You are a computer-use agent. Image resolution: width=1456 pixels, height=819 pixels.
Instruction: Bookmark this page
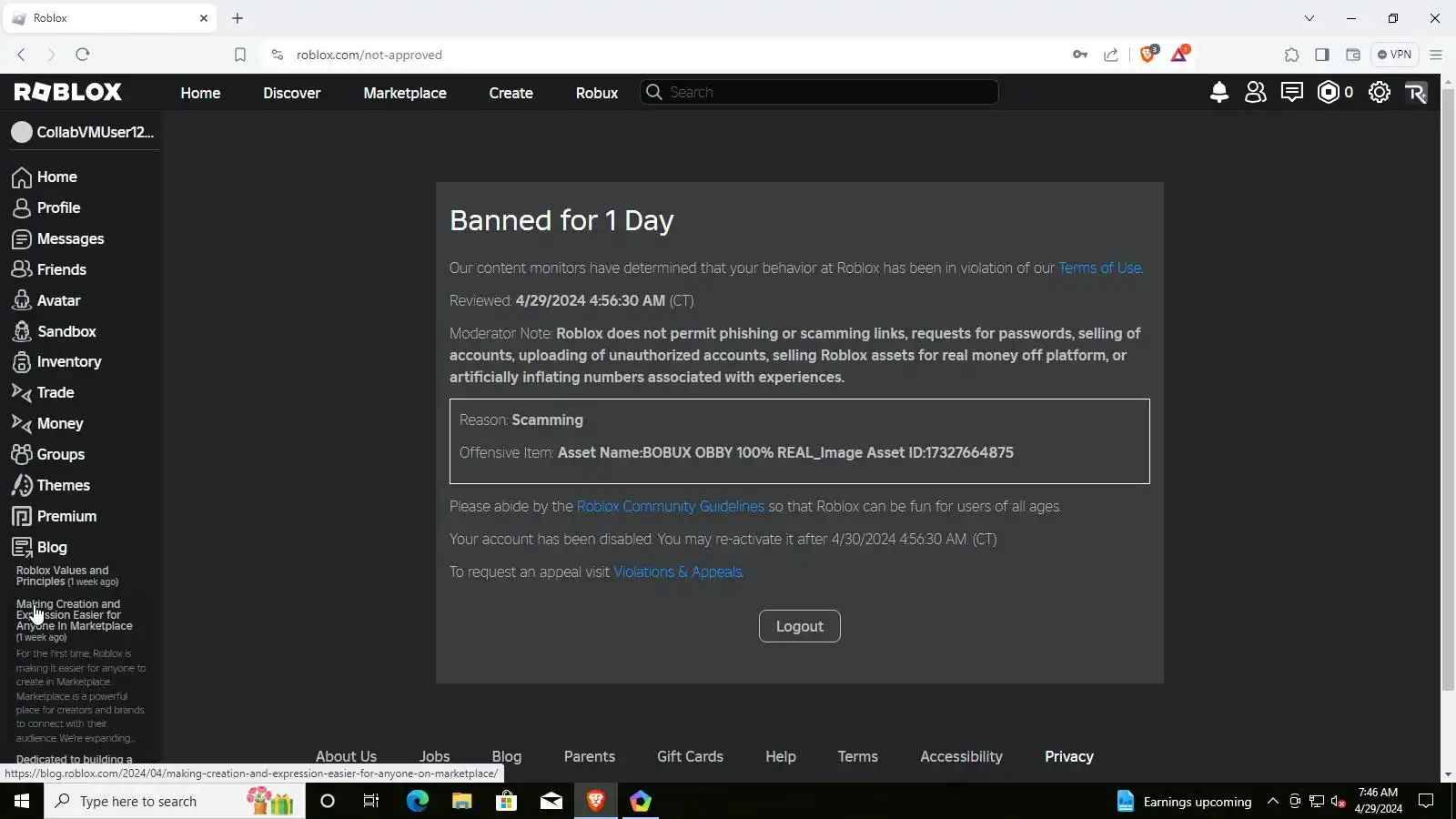tap(240, 55)
